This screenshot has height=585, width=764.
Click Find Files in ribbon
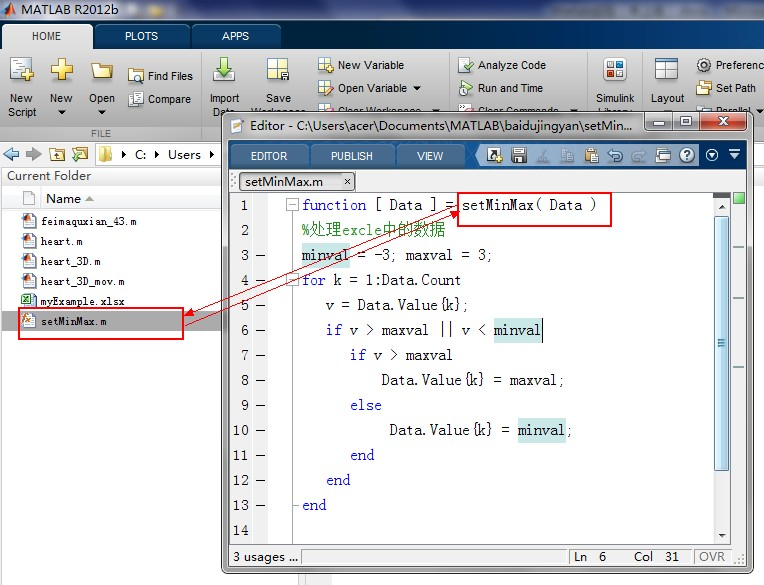(x=160, y=76)
